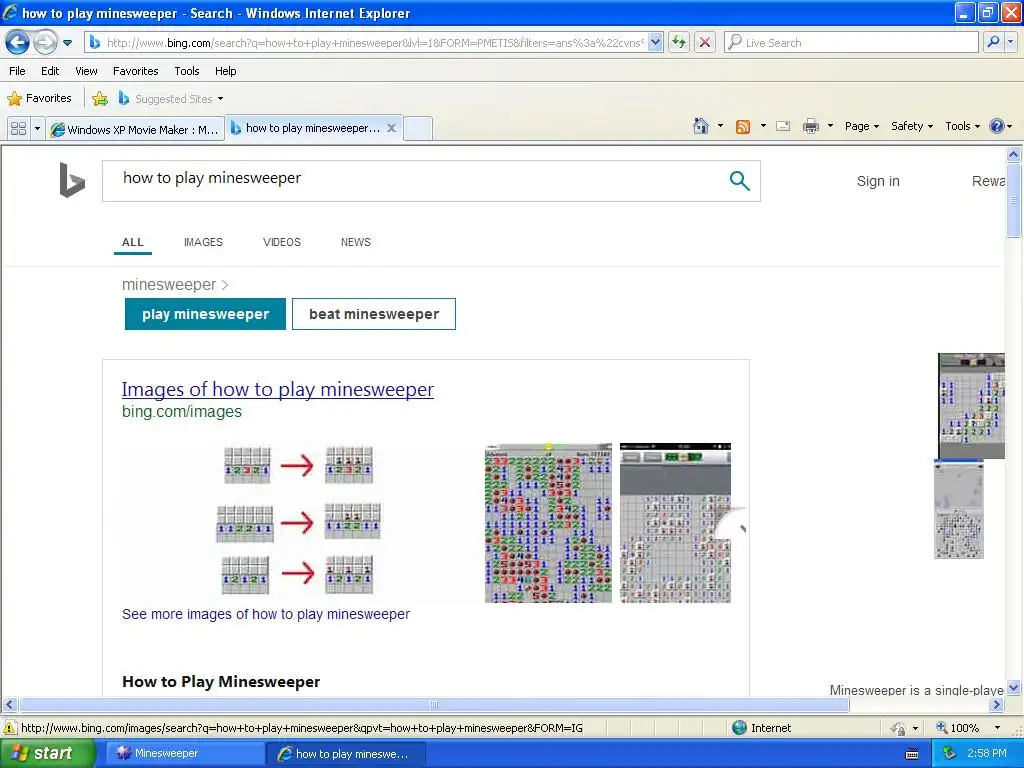Click the red Stop loading icon

coord(705,43)
